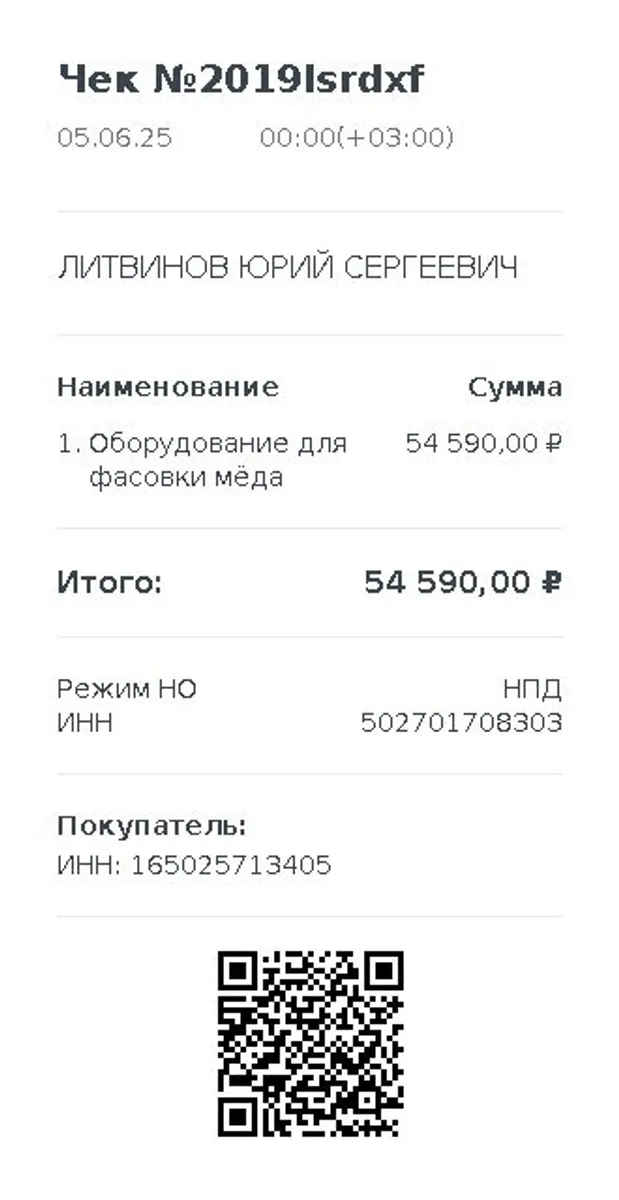The height and width of the screenshot is (1200, 619).
Task: Select the date 05.06.25
Action: click(x=114, y=138)
